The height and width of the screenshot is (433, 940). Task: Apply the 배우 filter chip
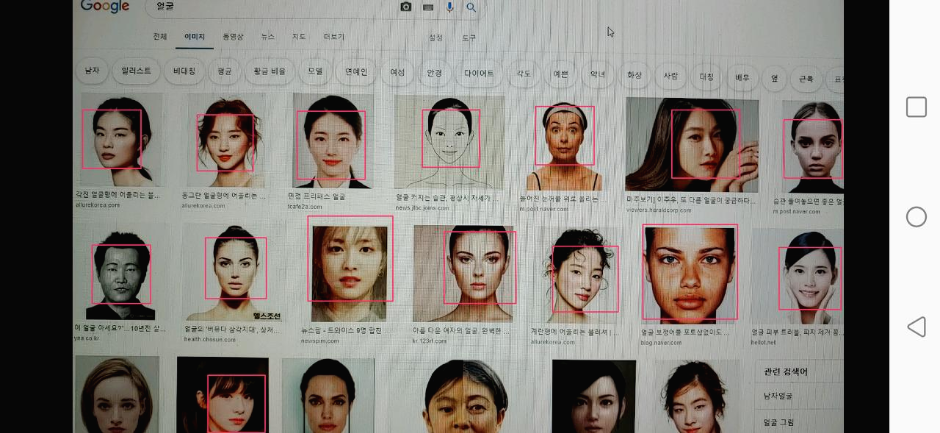tap(743, 77)
